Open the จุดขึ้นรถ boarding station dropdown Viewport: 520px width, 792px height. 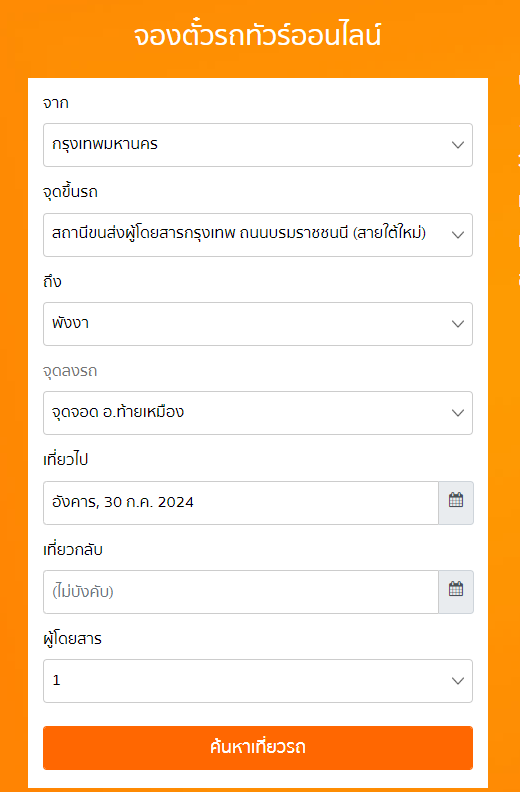pos(258,235)
